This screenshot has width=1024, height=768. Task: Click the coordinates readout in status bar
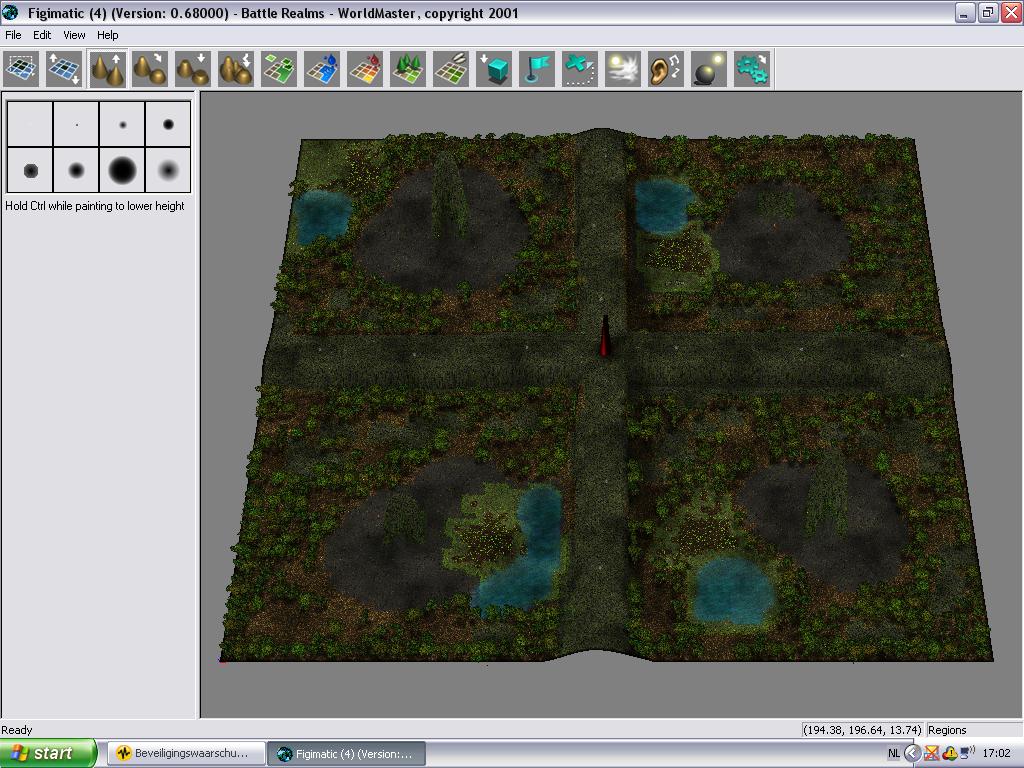click(x=862, y=730)
